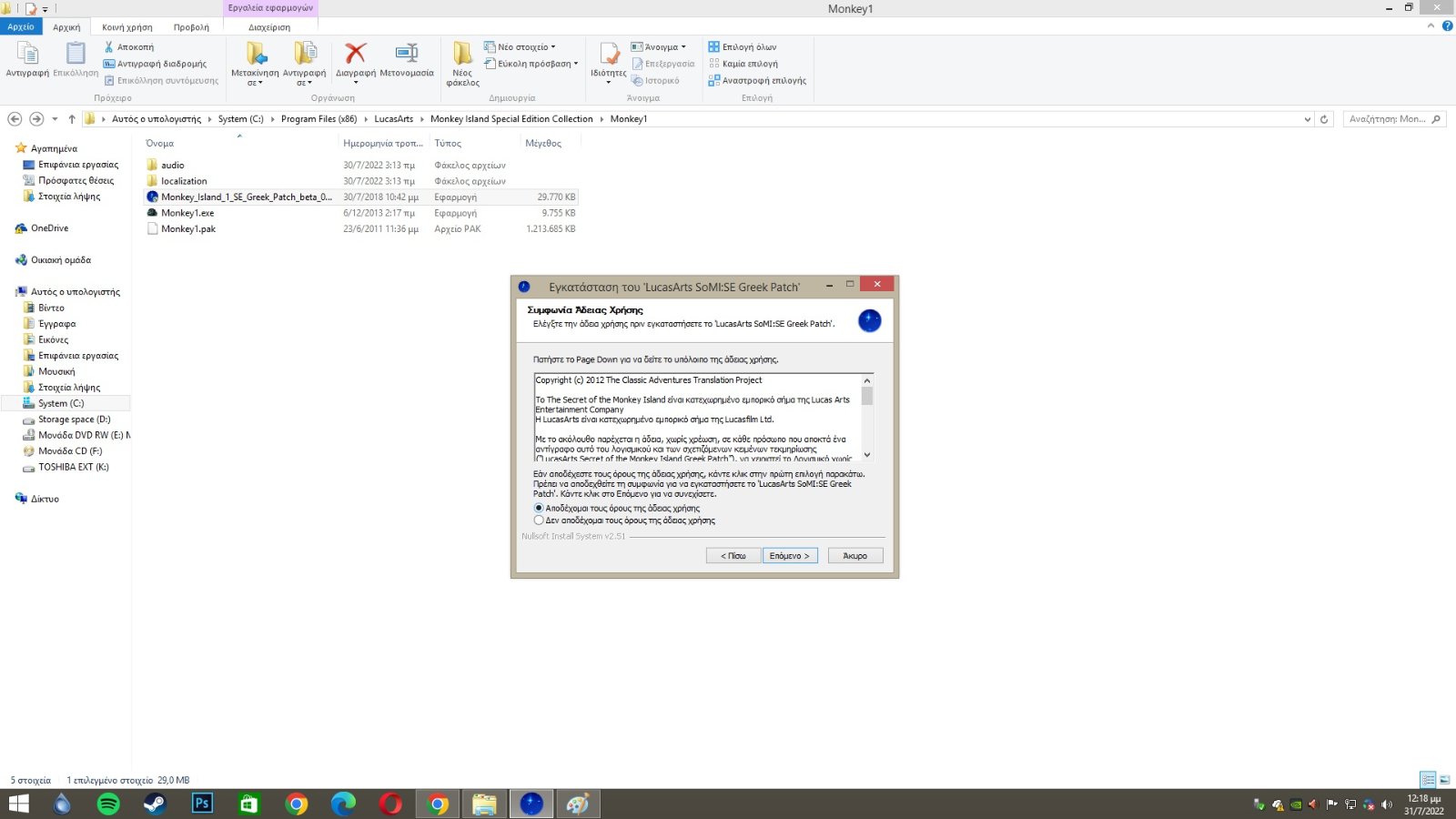This screenshot has width=1456, height=819.
Task: Collapse the ribbon with the chevron
Action: [x=1431, y=26]
